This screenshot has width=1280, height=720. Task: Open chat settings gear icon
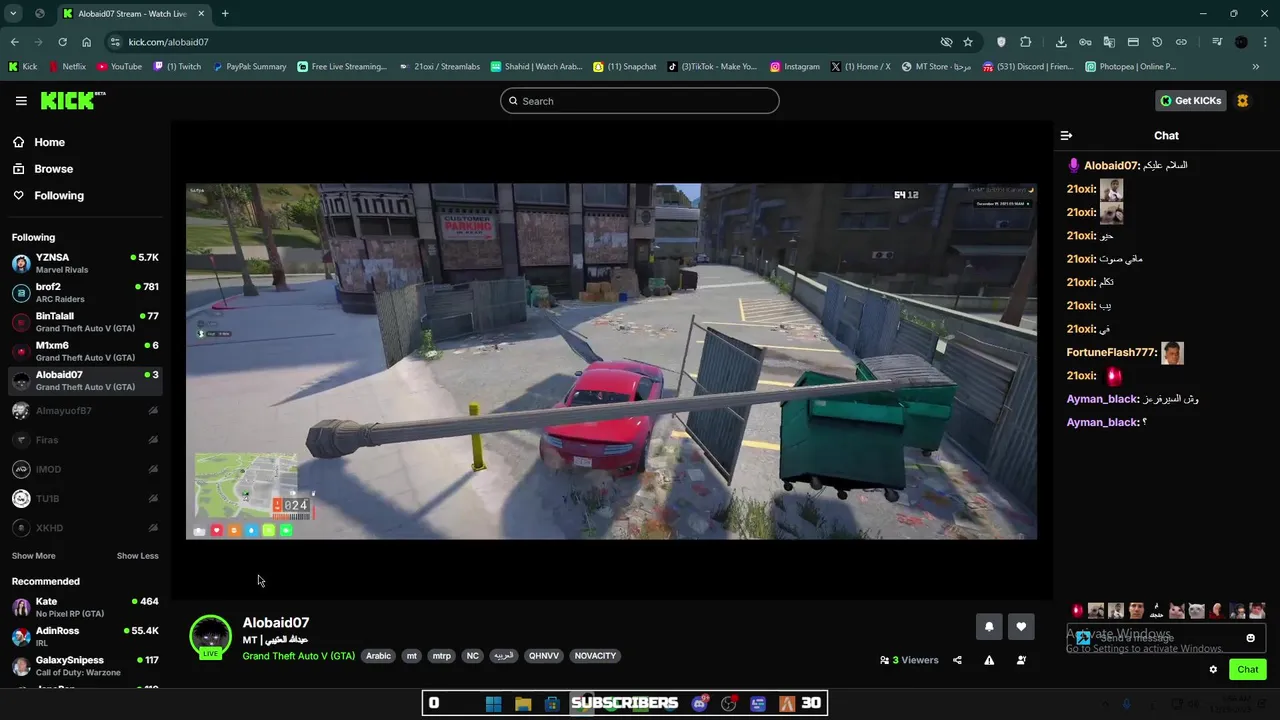tap(1213, 670)
